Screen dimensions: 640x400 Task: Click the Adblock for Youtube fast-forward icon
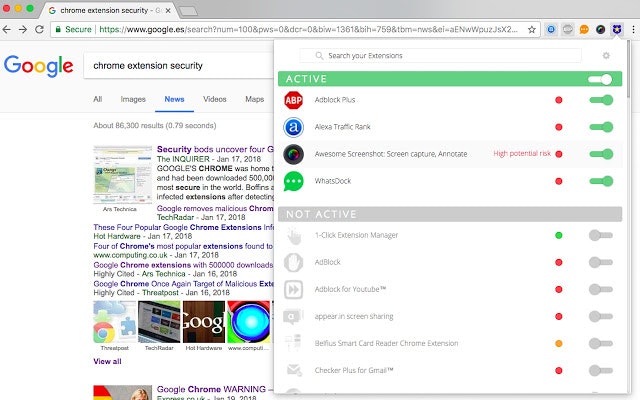click(x=293, y=289)
